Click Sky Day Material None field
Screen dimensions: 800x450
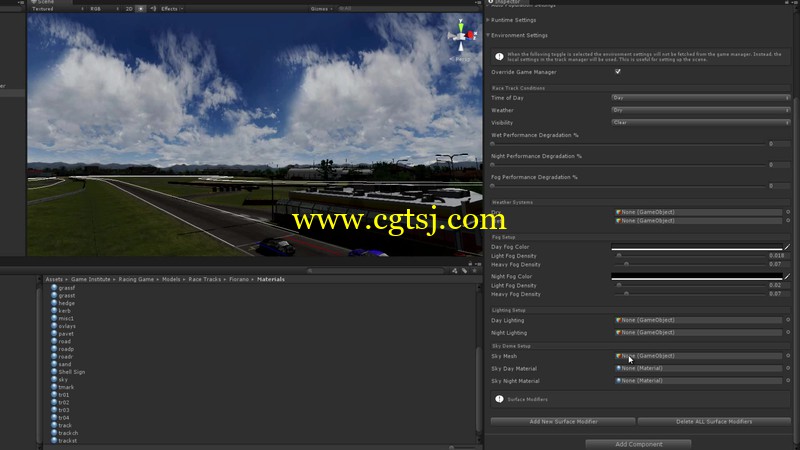pos(698,368)
